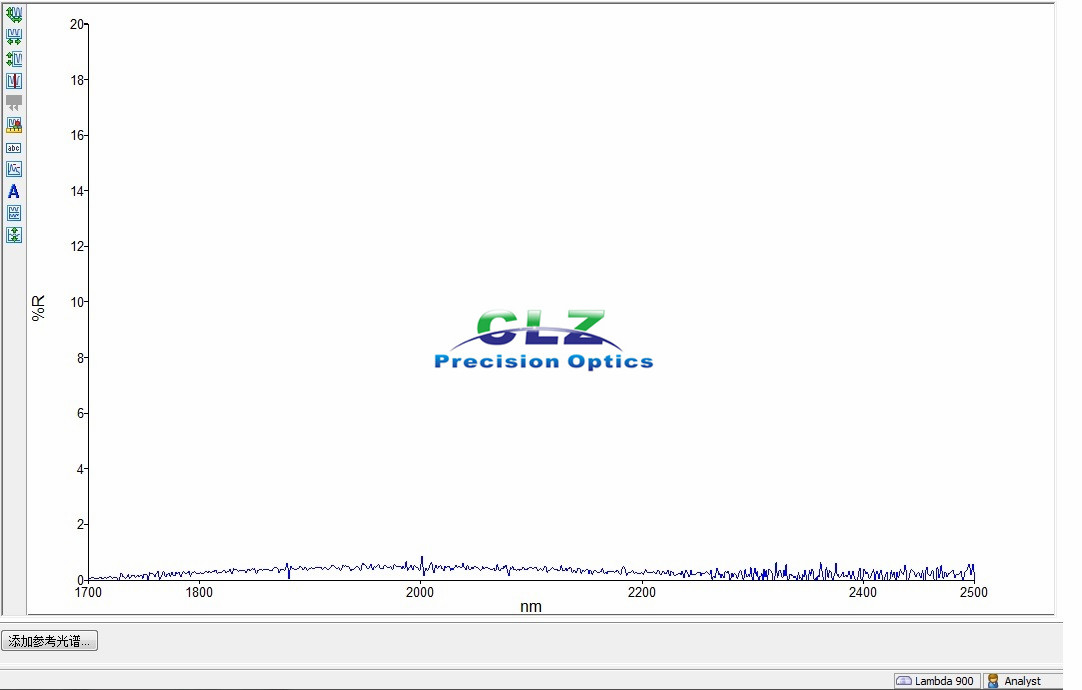The image size is (1082, 690).
Task: Click the 1800 tick label on x-axis
Action: click(199, 592)
